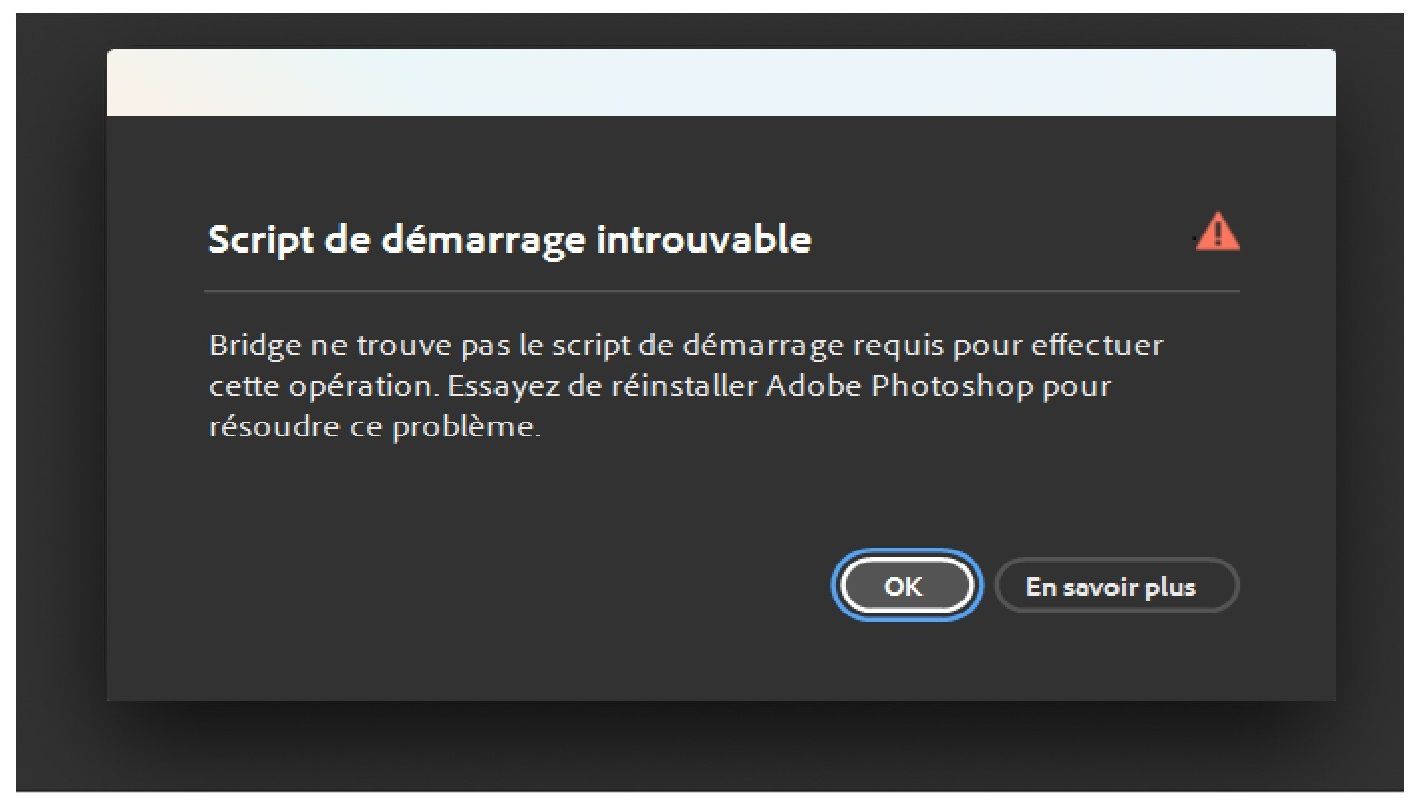Screen dimensions: 1421x809
Task: Click the red warning triangle icon
Action: point(1217,233)
